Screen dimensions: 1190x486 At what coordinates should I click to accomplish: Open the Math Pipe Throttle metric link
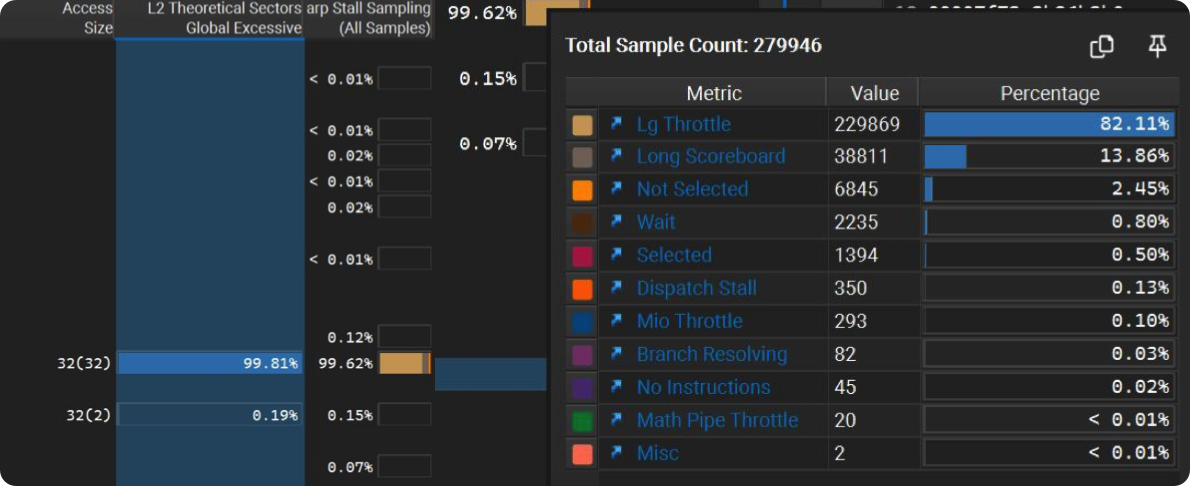pyautogui.click(x=717, y=420)
